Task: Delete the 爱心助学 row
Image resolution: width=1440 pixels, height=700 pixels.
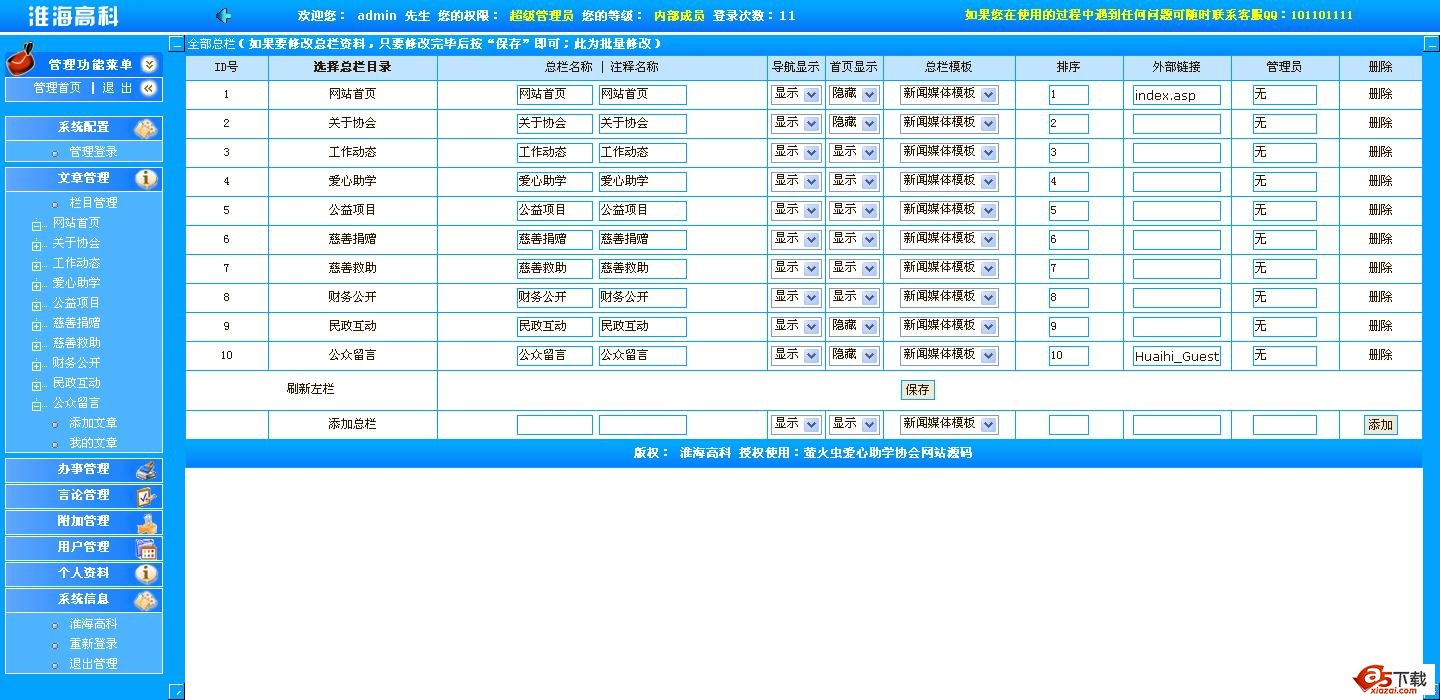Action: pyautogui.click(x=1380, y=181)
